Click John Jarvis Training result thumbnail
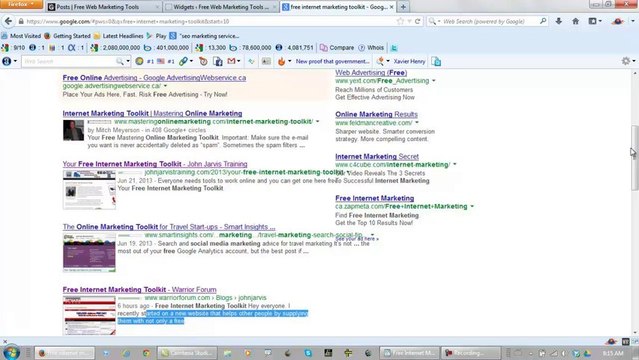Image resolution: width=639 pixels, height=360 pixels. coord(89,190)
